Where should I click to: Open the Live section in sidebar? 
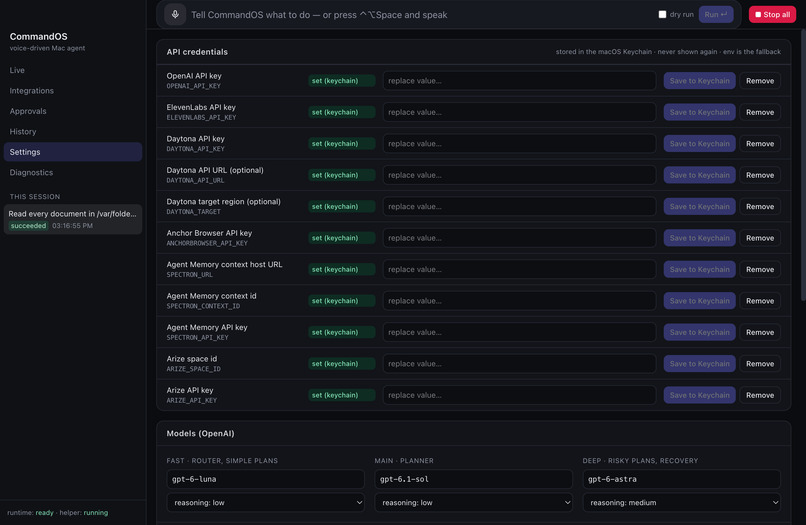tap(72, 70)
